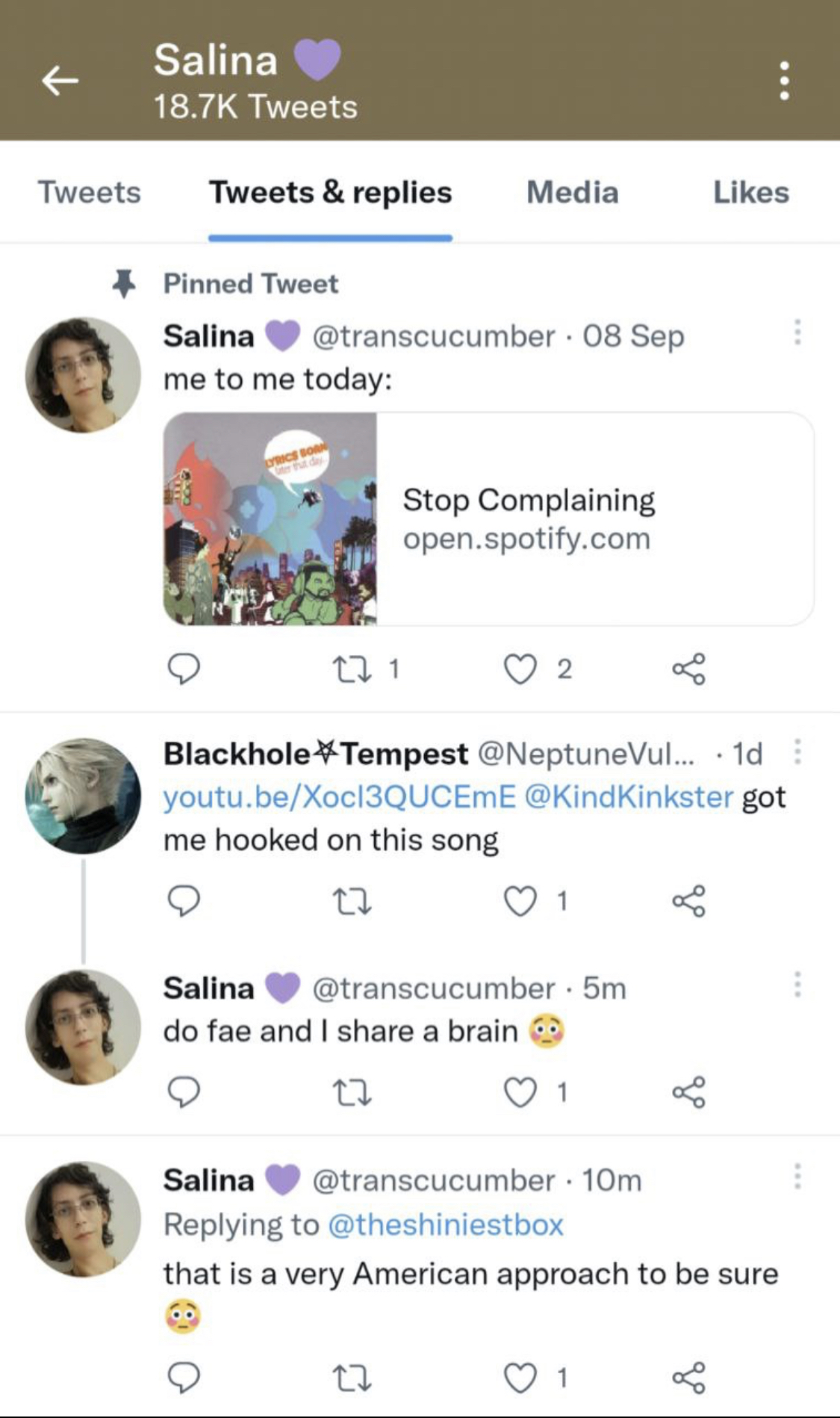The image size is (840, 1418).
Task: Expand more options on the pinned tweet
Action: (x=797, y=332)
